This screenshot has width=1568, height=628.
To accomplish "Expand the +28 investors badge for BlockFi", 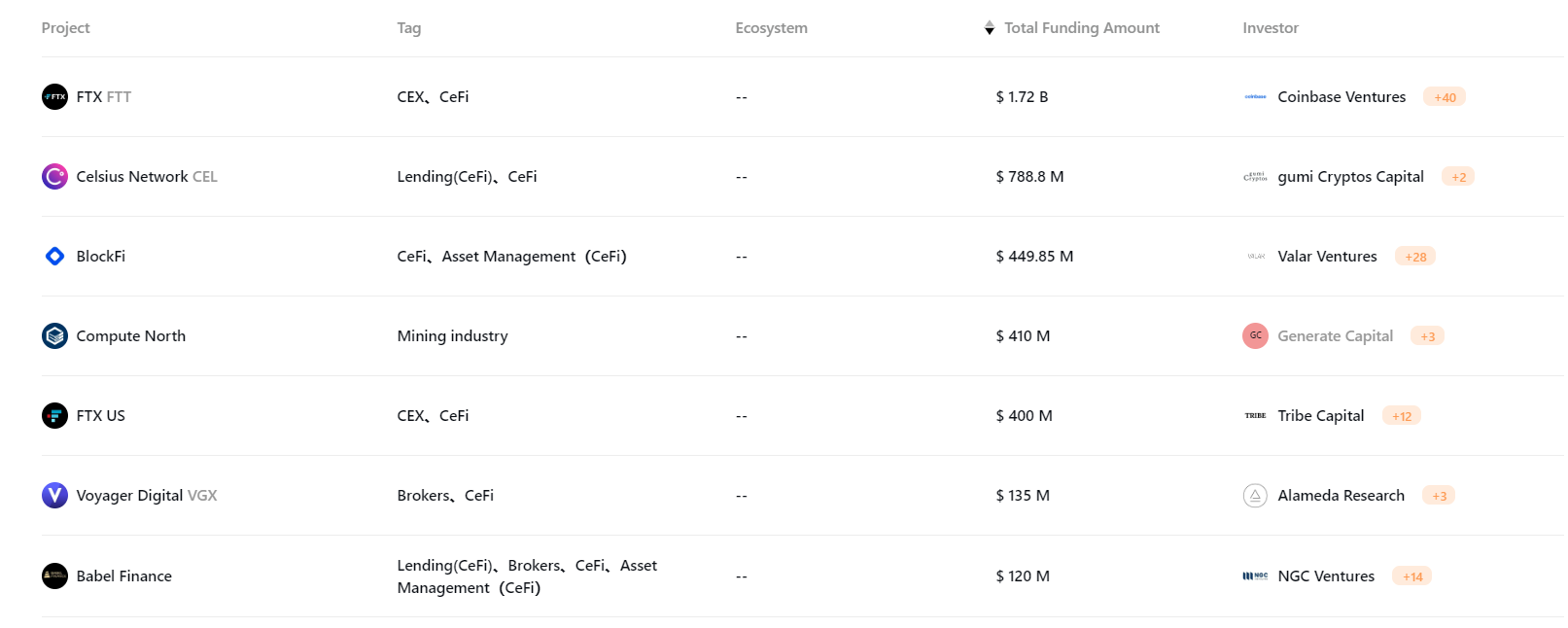I will coord(1415,257).
